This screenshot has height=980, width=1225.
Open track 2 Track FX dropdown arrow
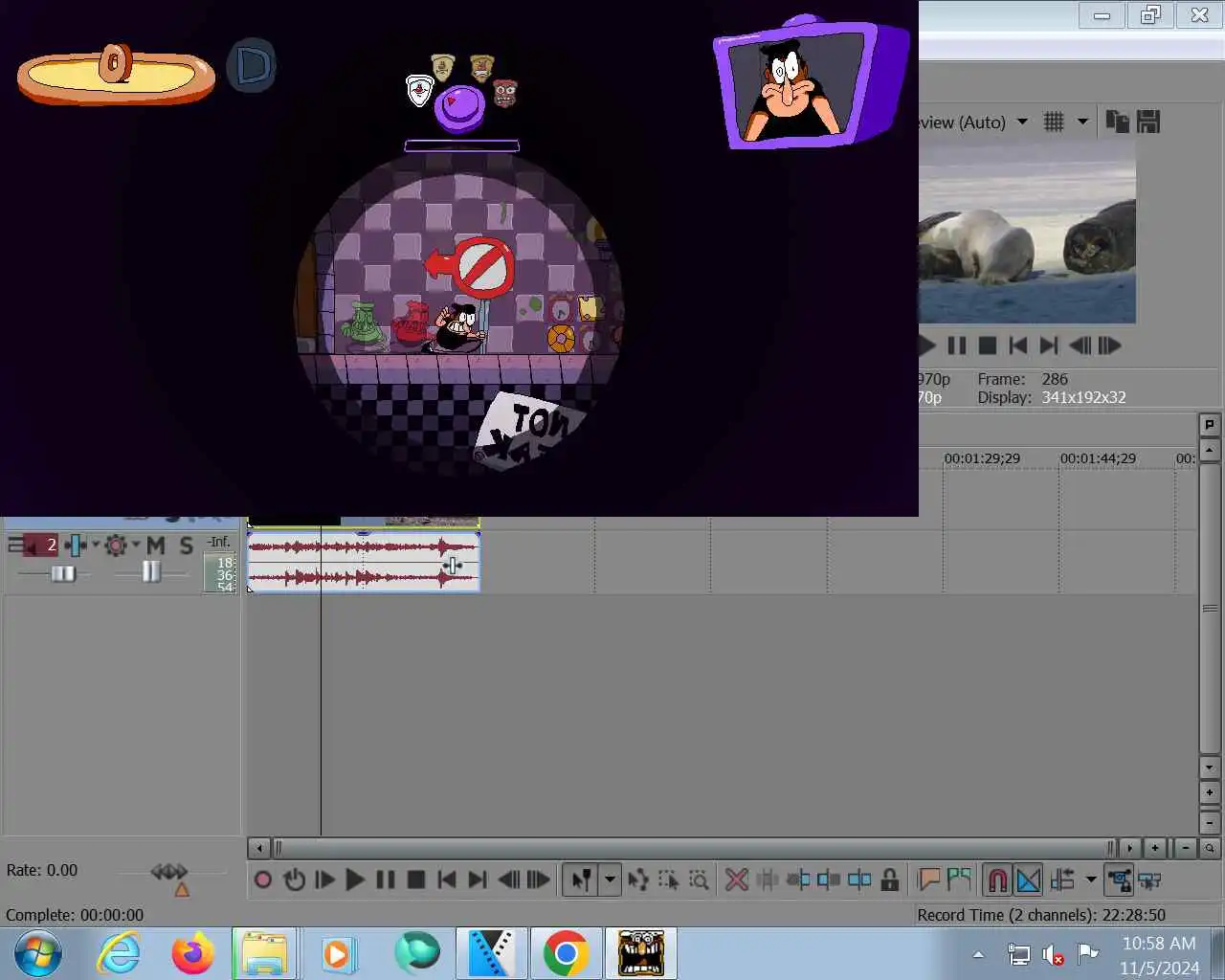96,545
